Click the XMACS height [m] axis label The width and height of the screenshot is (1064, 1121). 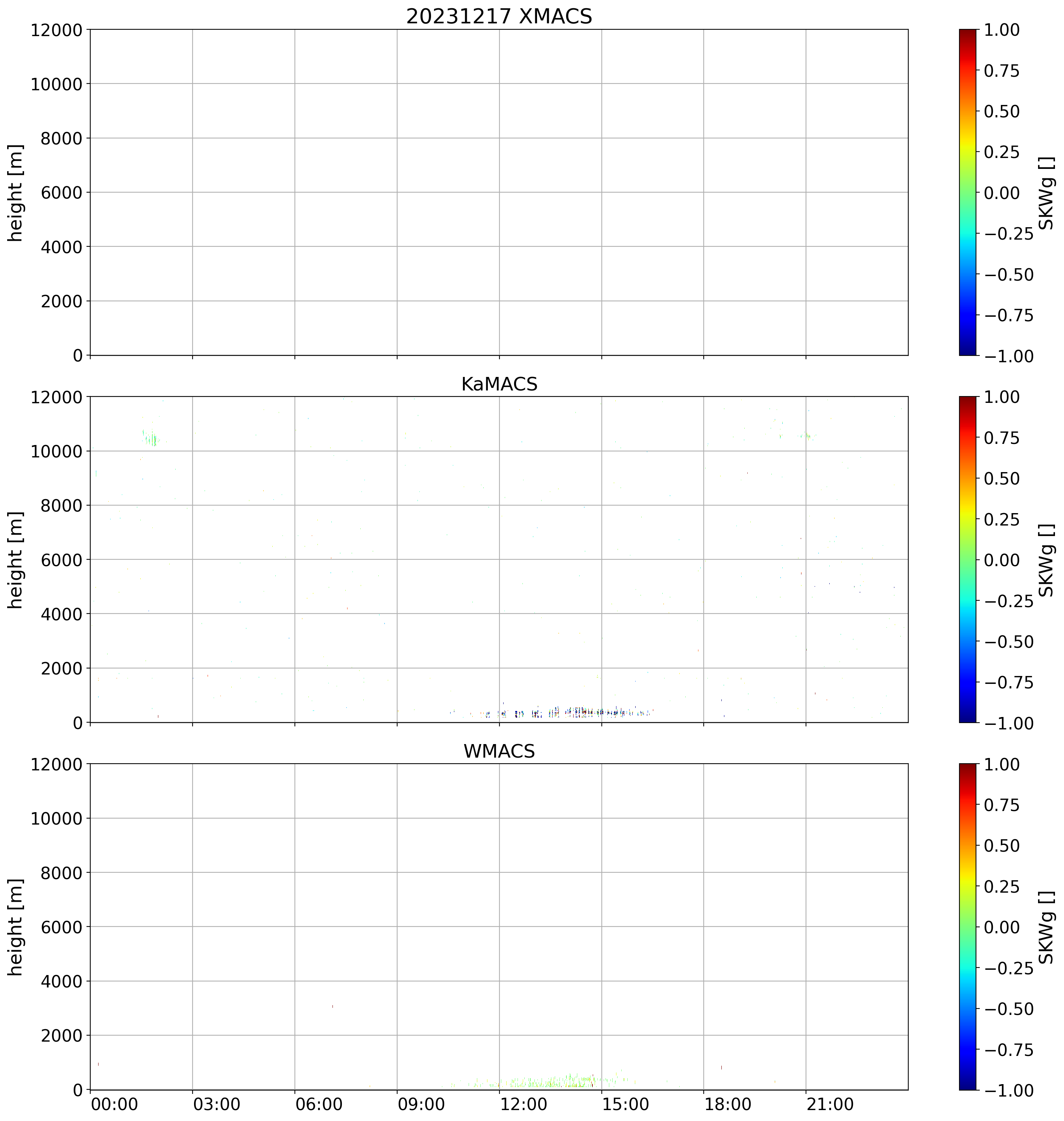tap(15, 192)
